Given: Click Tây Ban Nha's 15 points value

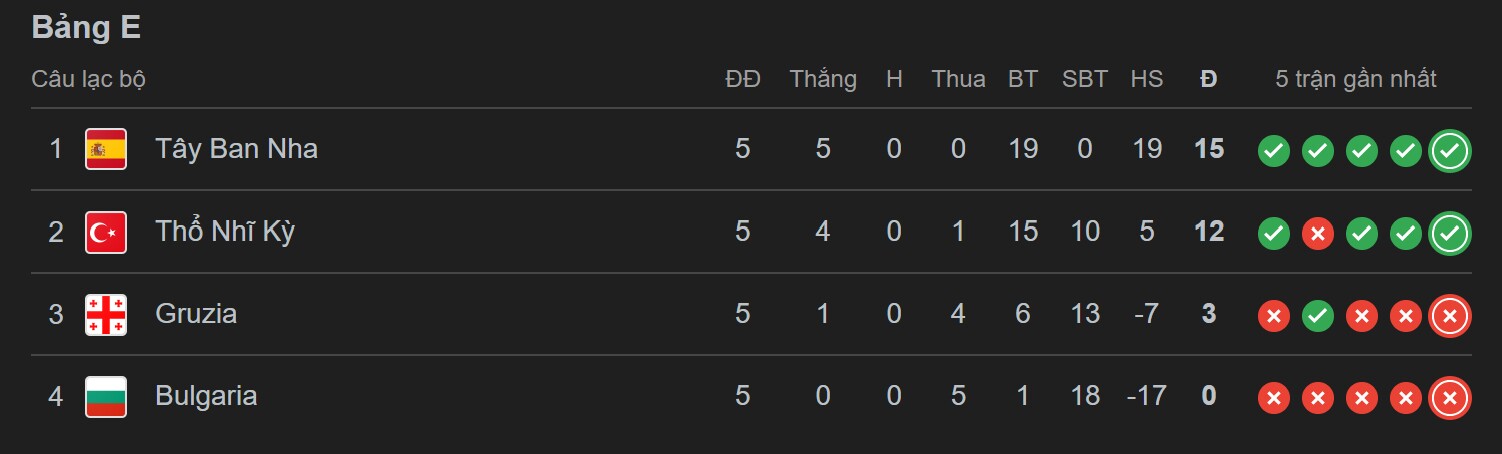Looking at the screenshot, I should point(1208,149).
